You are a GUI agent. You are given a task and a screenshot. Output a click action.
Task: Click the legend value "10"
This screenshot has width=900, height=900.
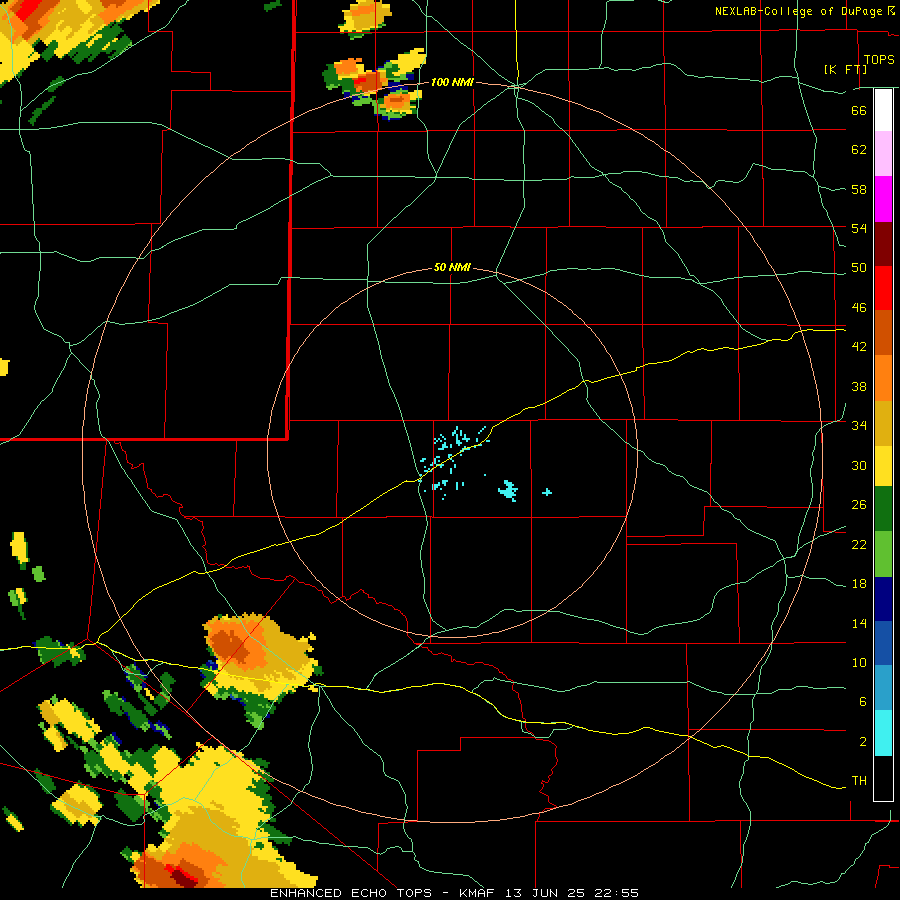(859, 663)
